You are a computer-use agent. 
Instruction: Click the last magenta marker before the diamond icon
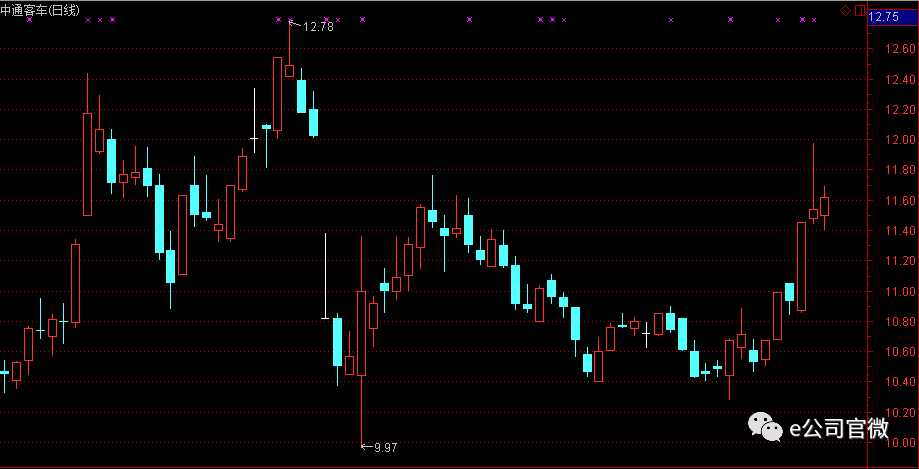pyautogui.click(x=814, y=19)
